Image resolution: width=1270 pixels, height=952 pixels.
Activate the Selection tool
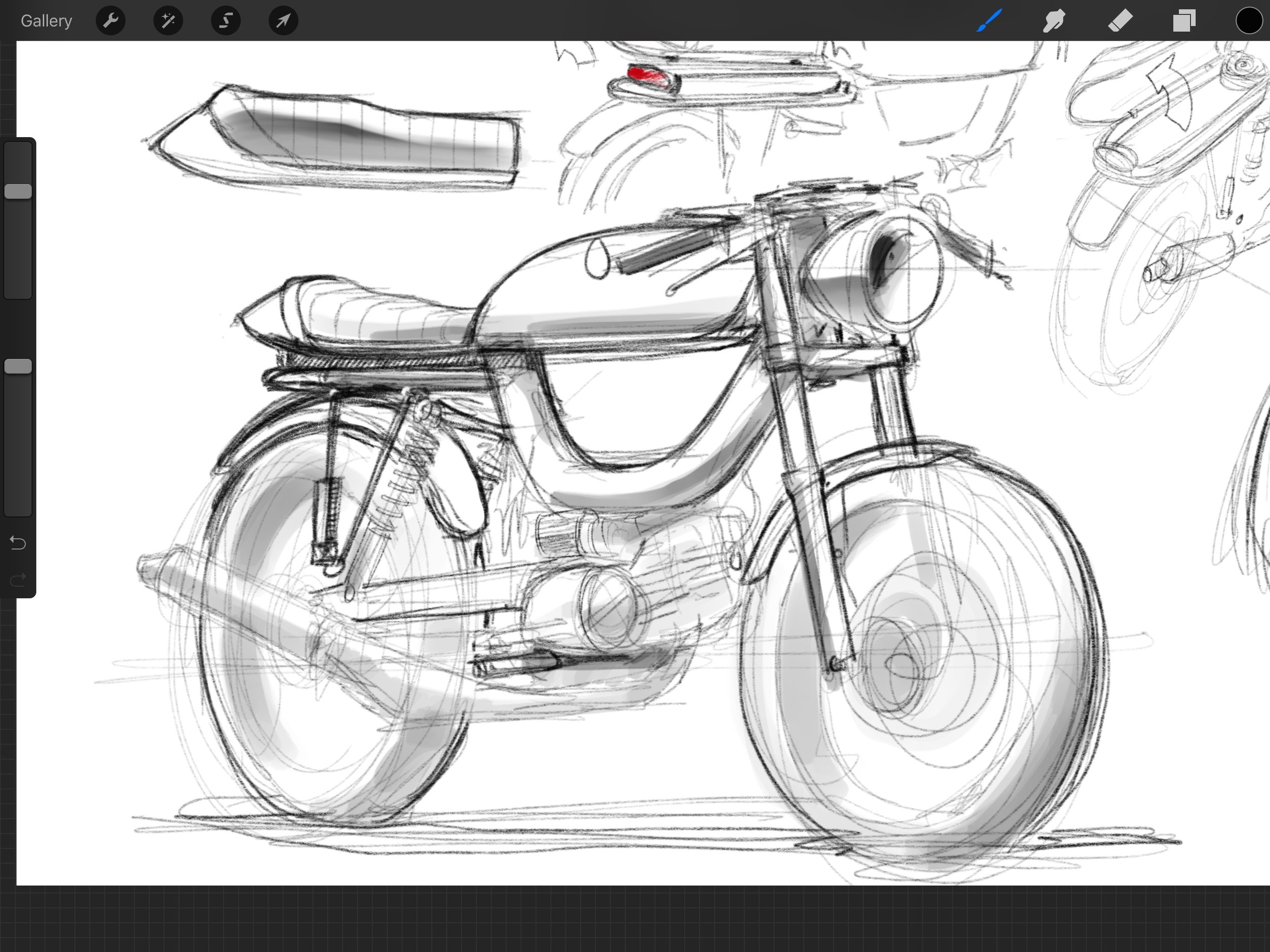tap(226, 21)
